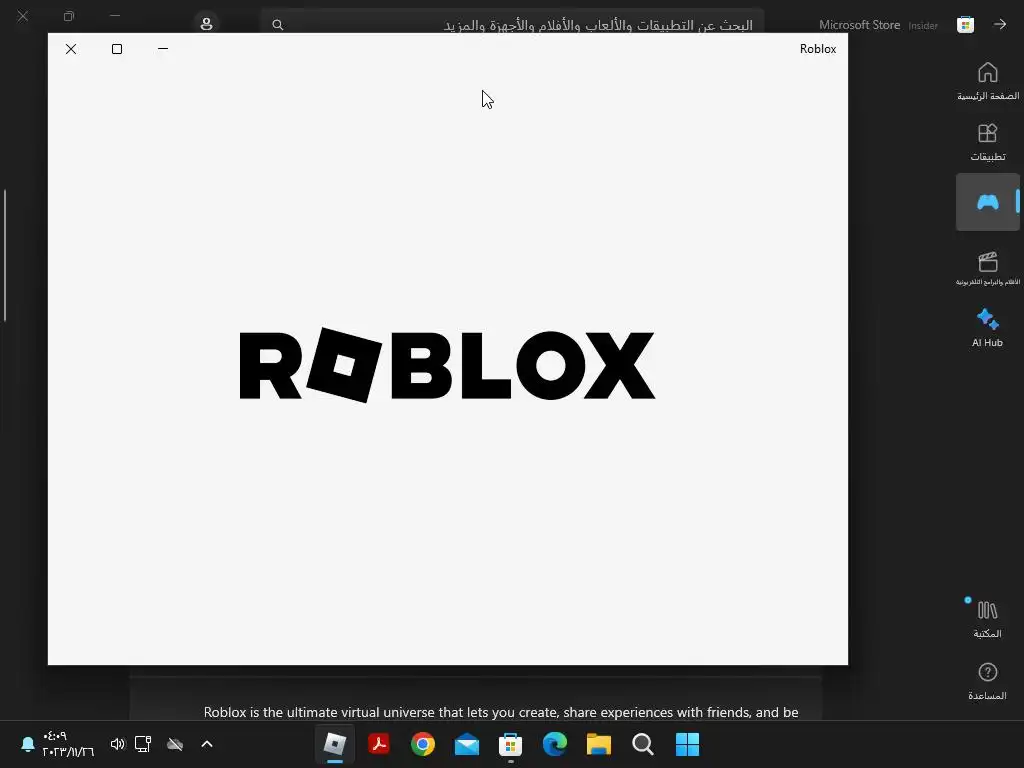Open the Library in Microsoft Store sidebar

[987, 619]
